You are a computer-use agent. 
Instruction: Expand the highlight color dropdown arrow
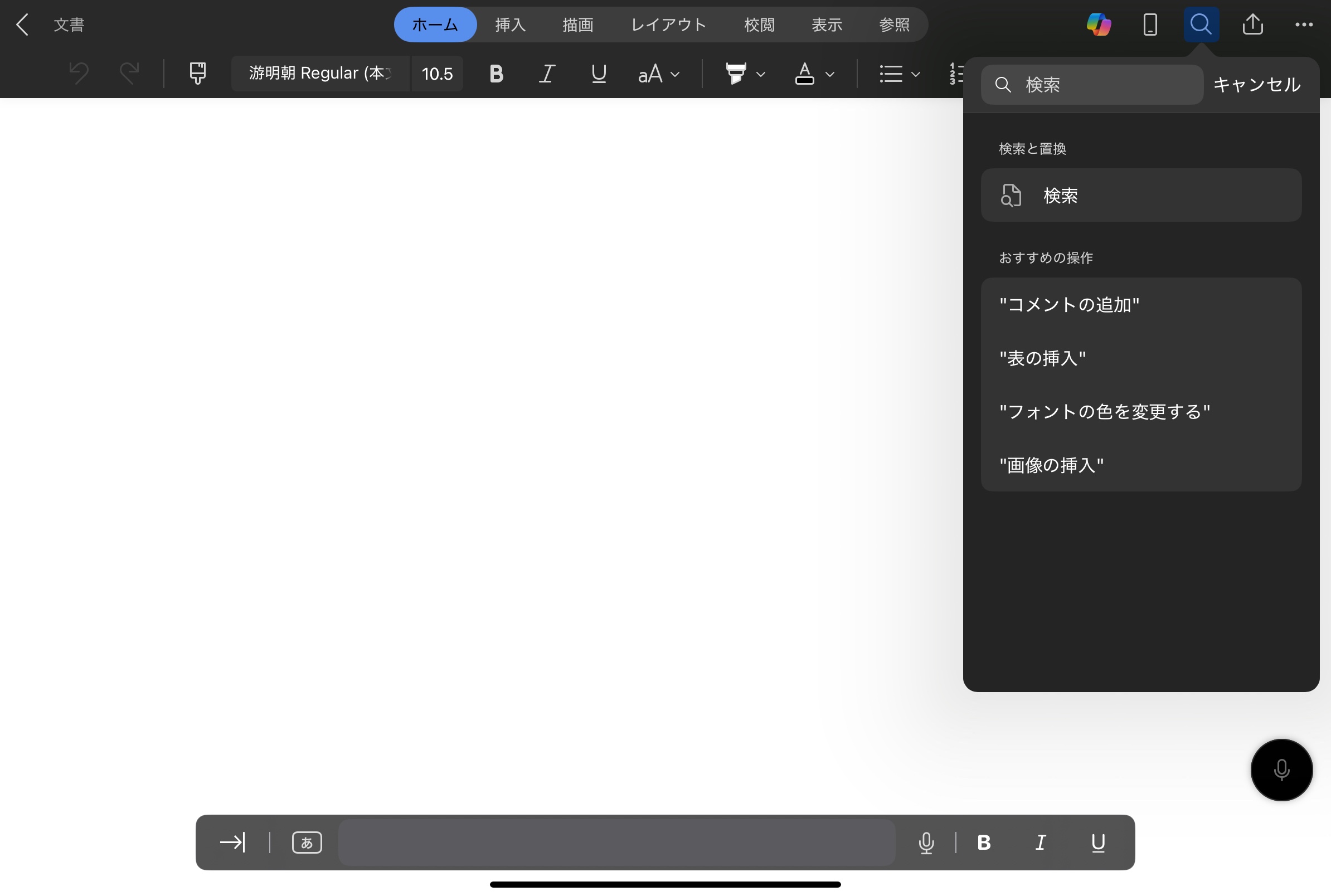[x=761, y=74]
